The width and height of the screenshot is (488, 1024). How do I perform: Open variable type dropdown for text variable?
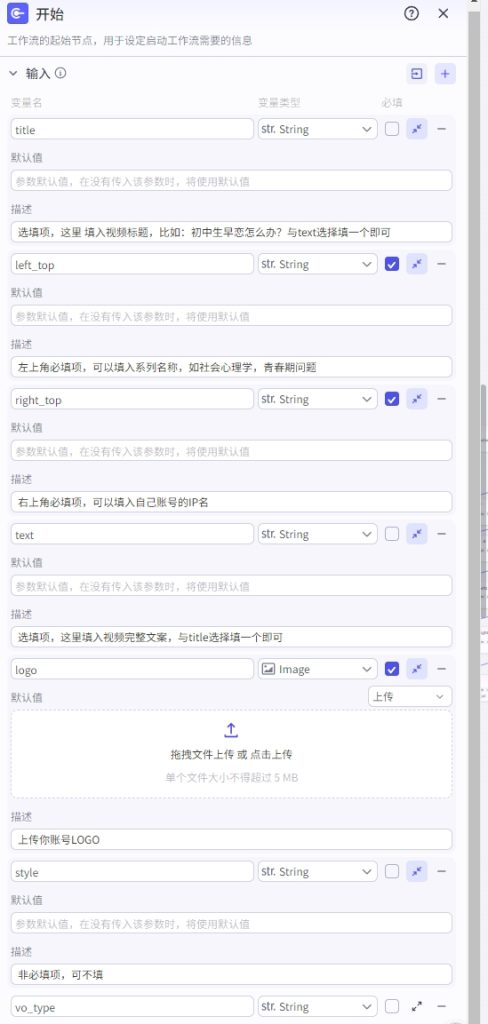pos(317,534)
